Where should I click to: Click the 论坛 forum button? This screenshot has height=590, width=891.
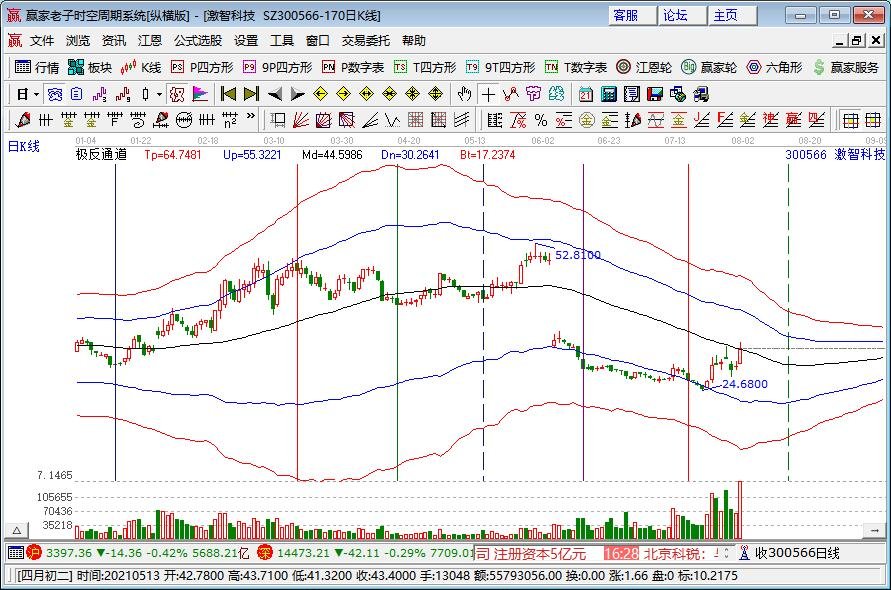click(675, 15)
